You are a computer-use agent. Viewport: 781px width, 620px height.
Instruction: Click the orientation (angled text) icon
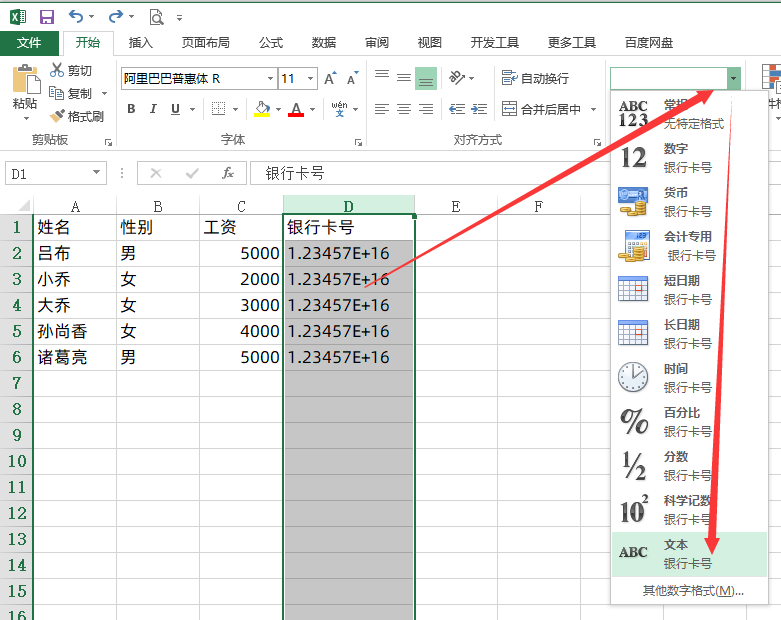(457, 78)
